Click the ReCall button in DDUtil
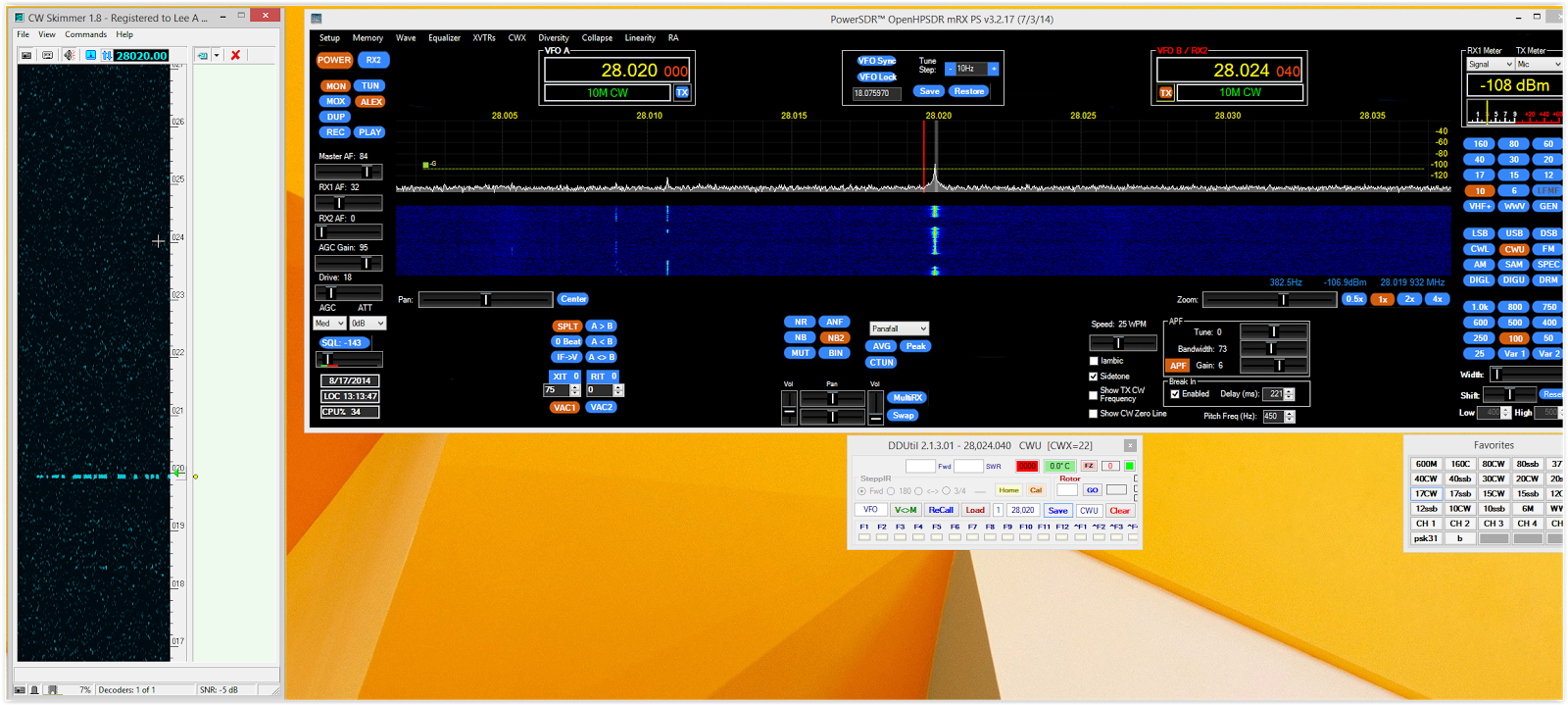The height and width of the screenshot is (705, 1568). 941,510
